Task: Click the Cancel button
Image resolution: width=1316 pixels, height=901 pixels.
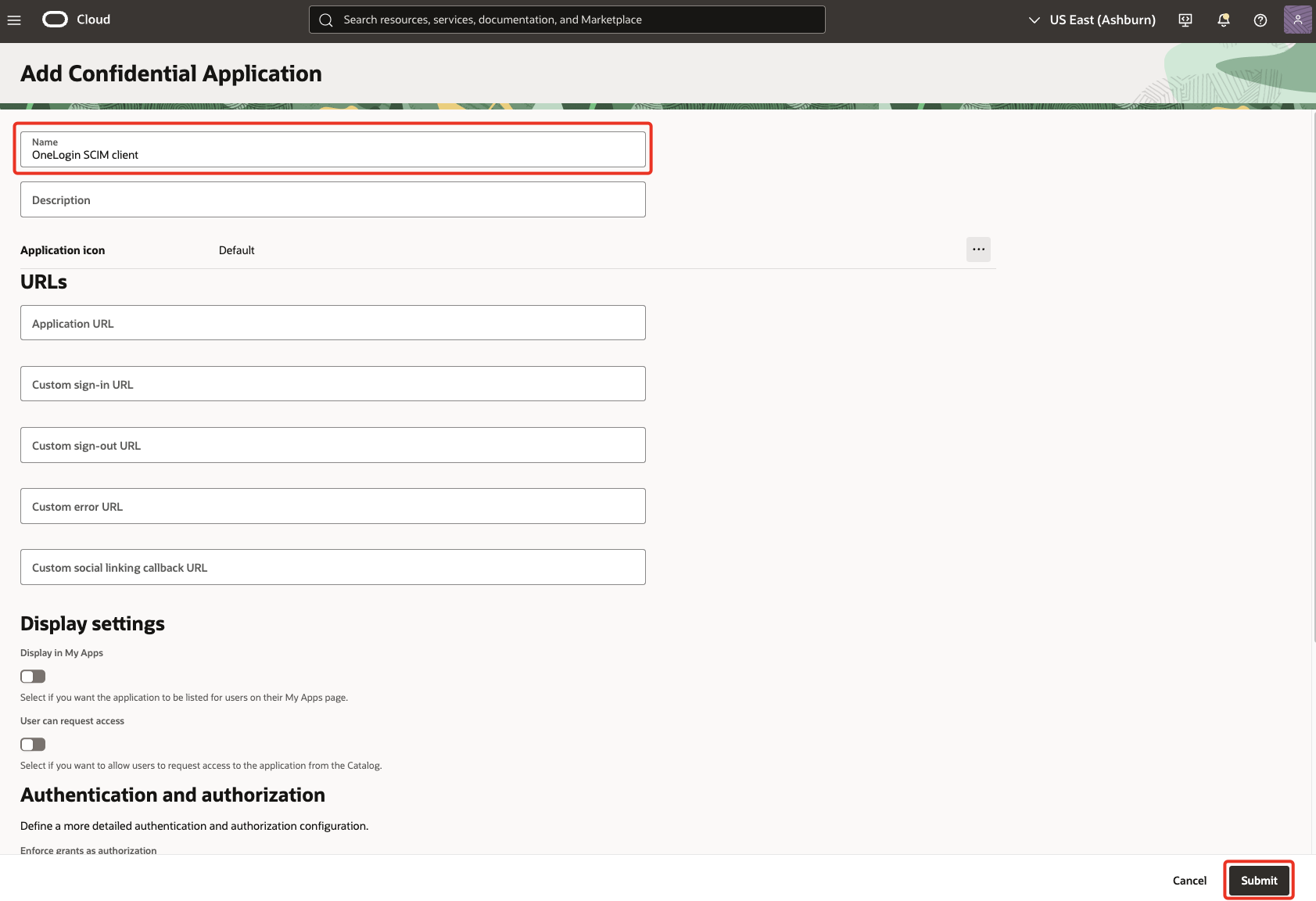Action: (1189, 879)
